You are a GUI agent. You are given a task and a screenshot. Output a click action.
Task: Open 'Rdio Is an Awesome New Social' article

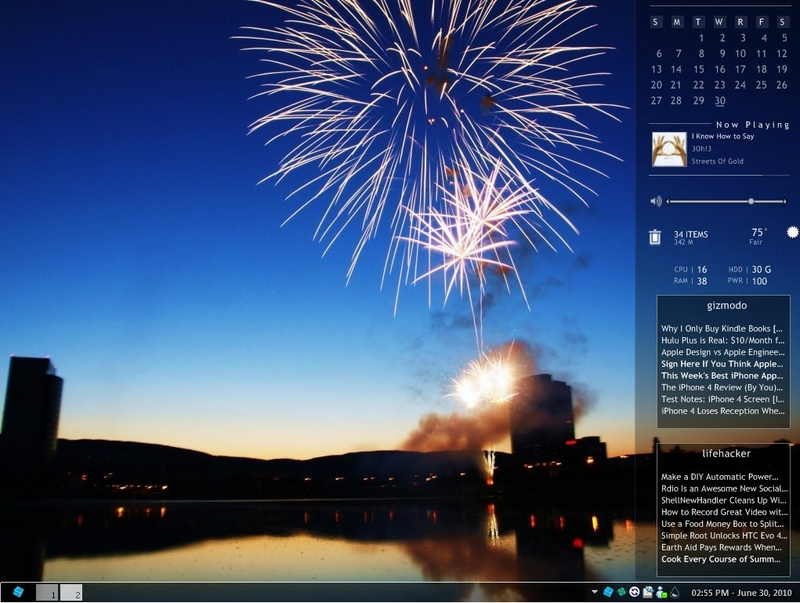(724, 488)
